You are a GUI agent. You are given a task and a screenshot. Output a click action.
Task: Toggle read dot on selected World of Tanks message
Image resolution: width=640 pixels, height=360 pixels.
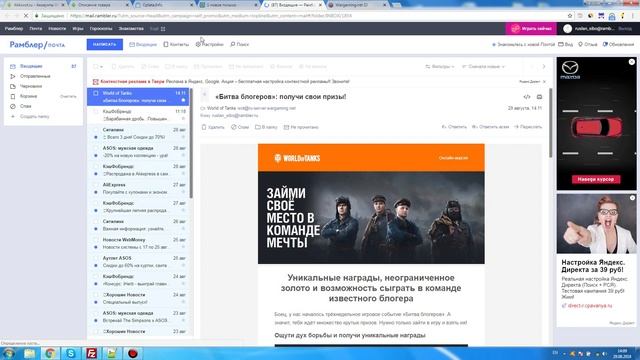pos(183,100)
